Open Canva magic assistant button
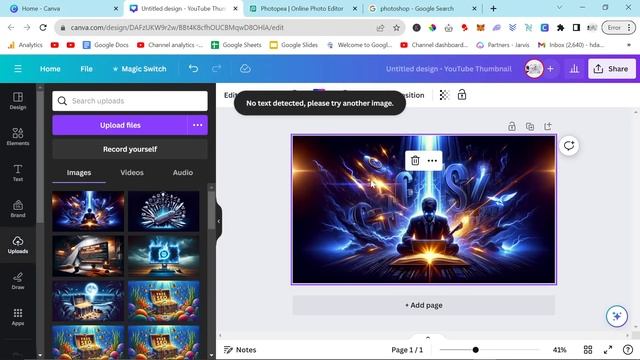 pyautogui.click(x=617, y=316)
